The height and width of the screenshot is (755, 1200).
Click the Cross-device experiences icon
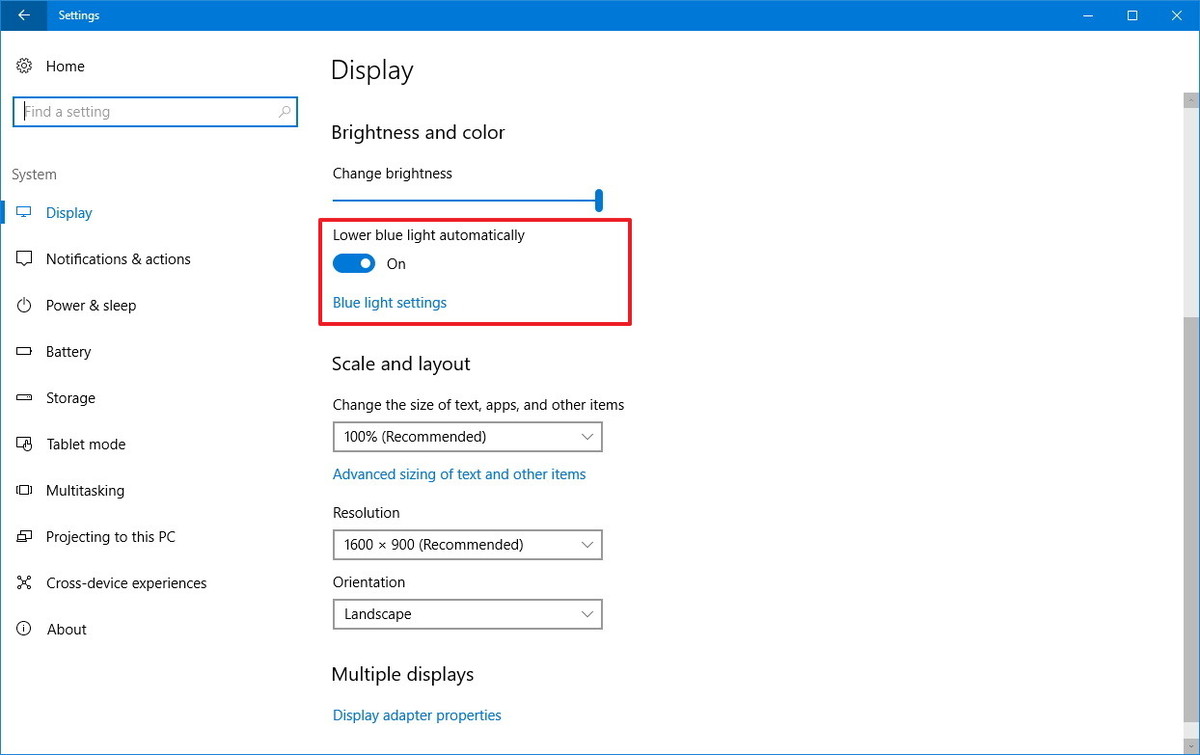(24, 582)
